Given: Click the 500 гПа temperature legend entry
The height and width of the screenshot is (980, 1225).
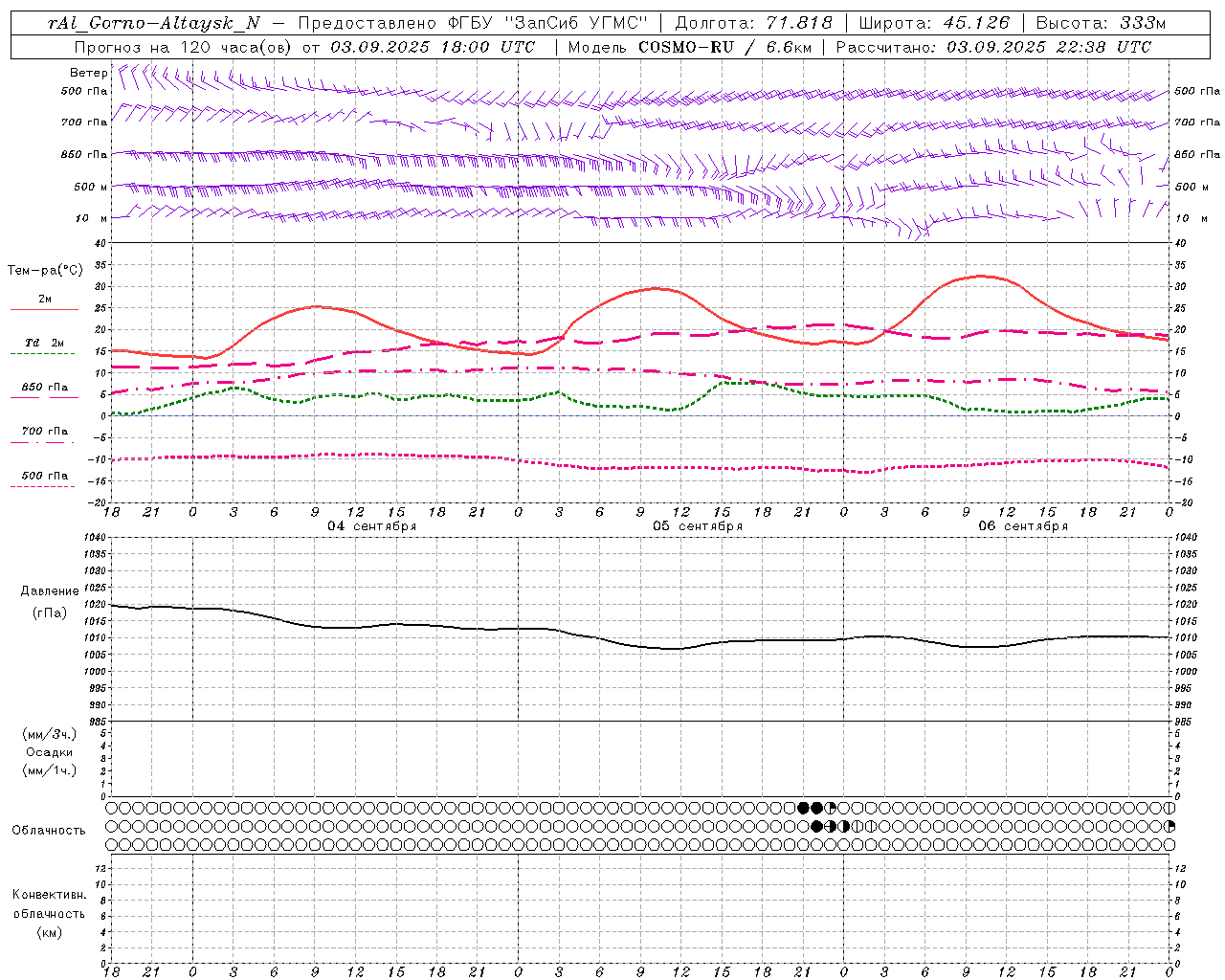Looking at the screenshot, I should tap(45, 476).
